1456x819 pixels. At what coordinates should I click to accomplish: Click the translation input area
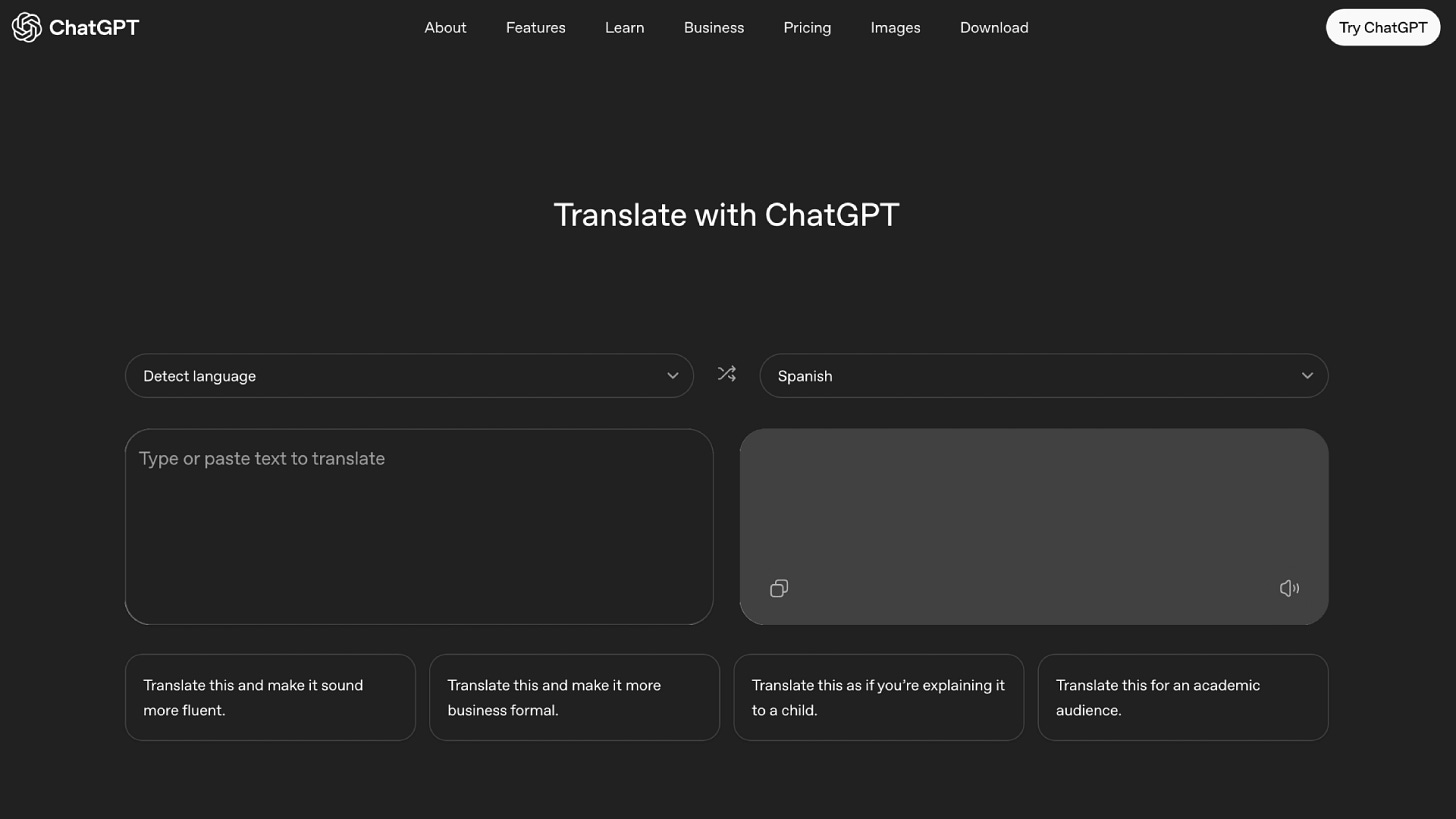click(419, 526)
